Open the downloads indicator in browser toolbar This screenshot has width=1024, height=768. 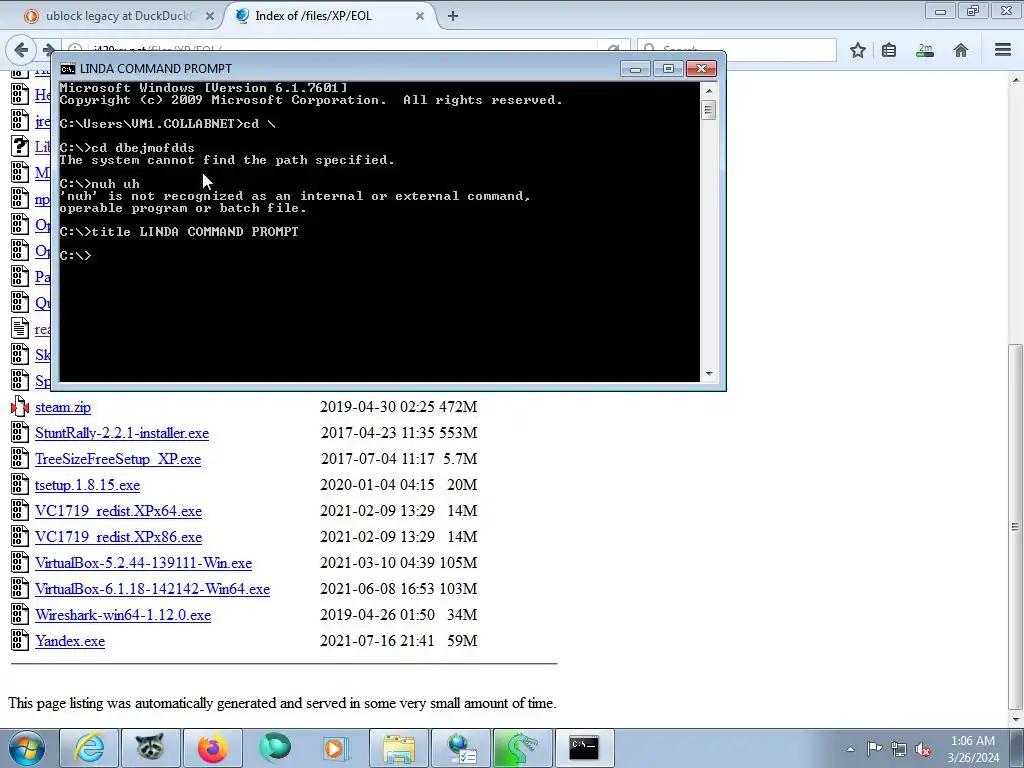(925, 50)
